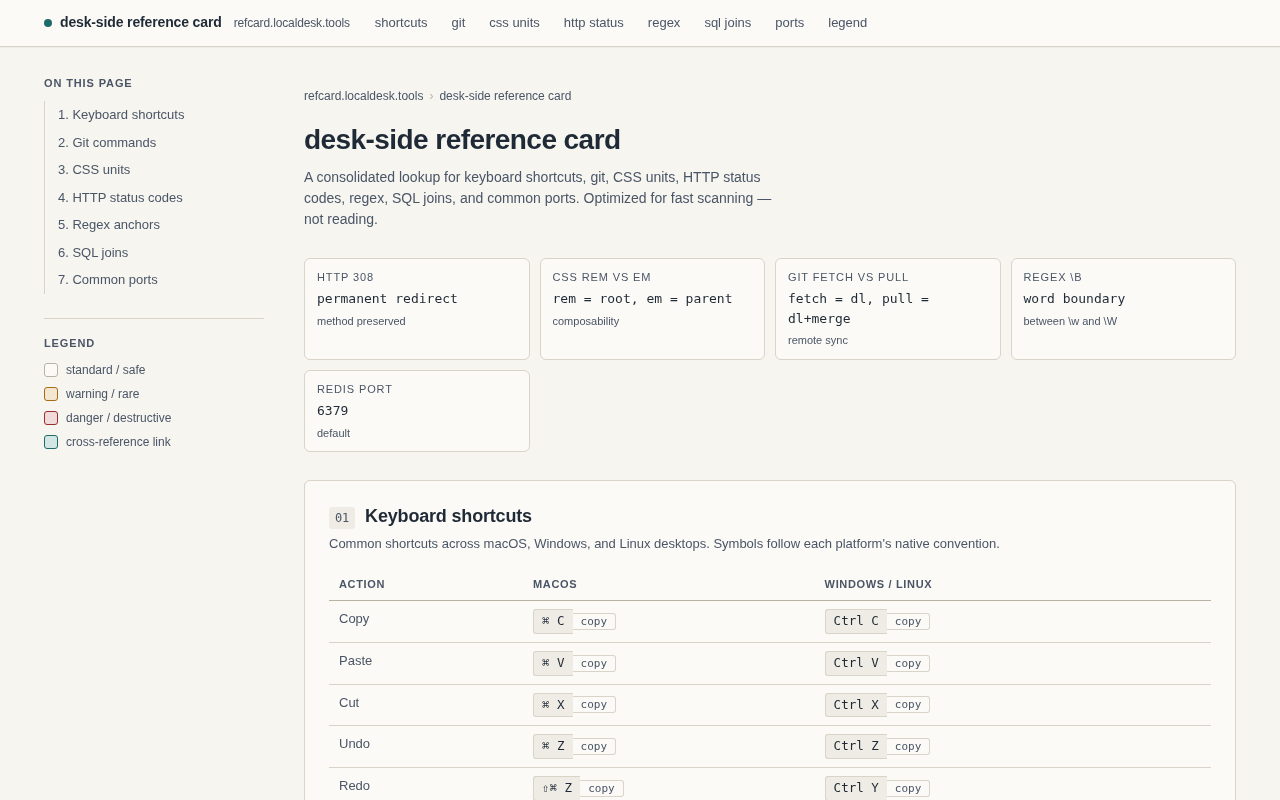Image resolution: width=1280 pixels, height=800 pixels.
Task: Copy the Ctrl C shortcut
Action: tap(908, 622)
